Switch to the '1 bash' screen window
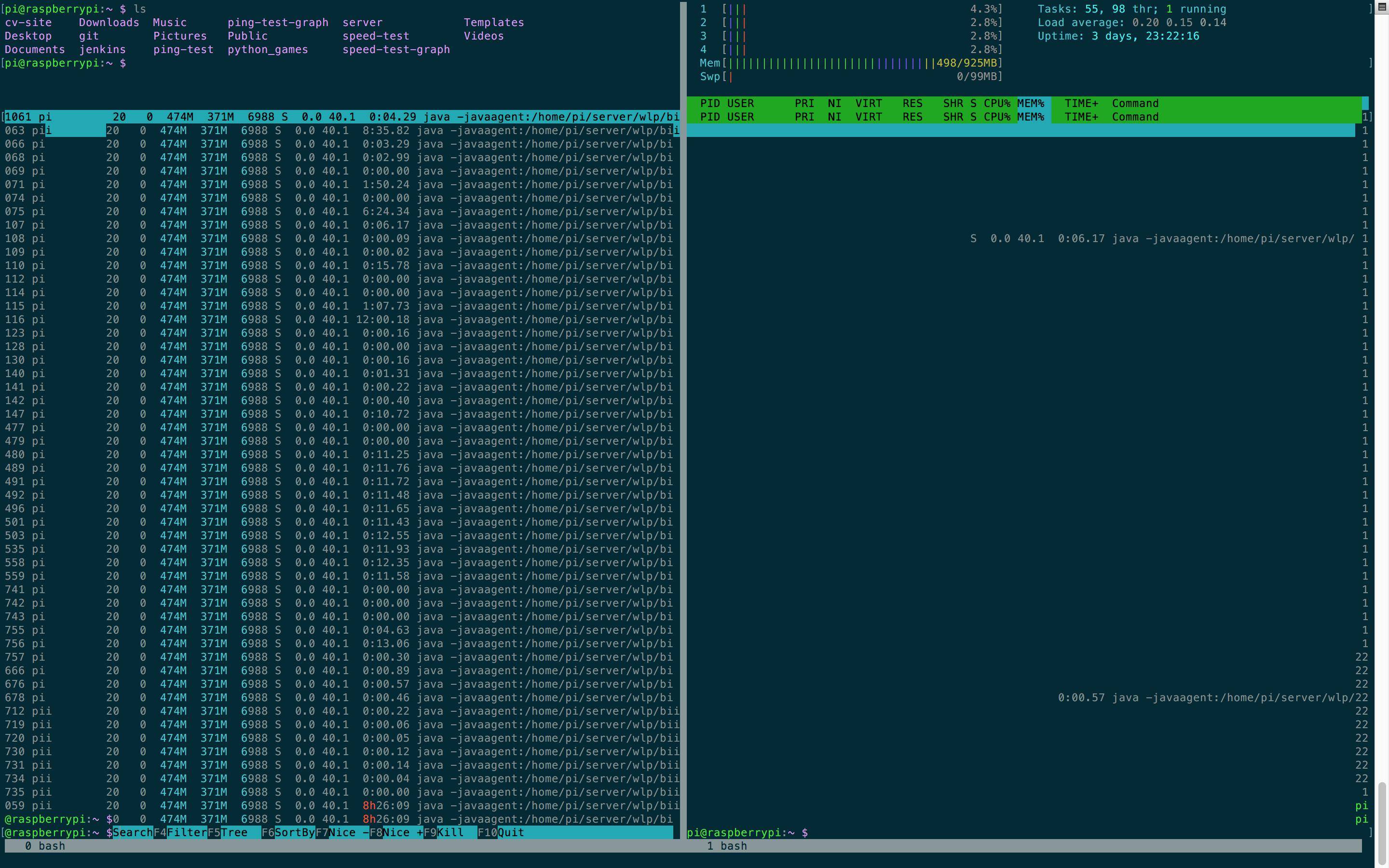The width and height of the screenshot is (1389, 868). pos(727,846)
